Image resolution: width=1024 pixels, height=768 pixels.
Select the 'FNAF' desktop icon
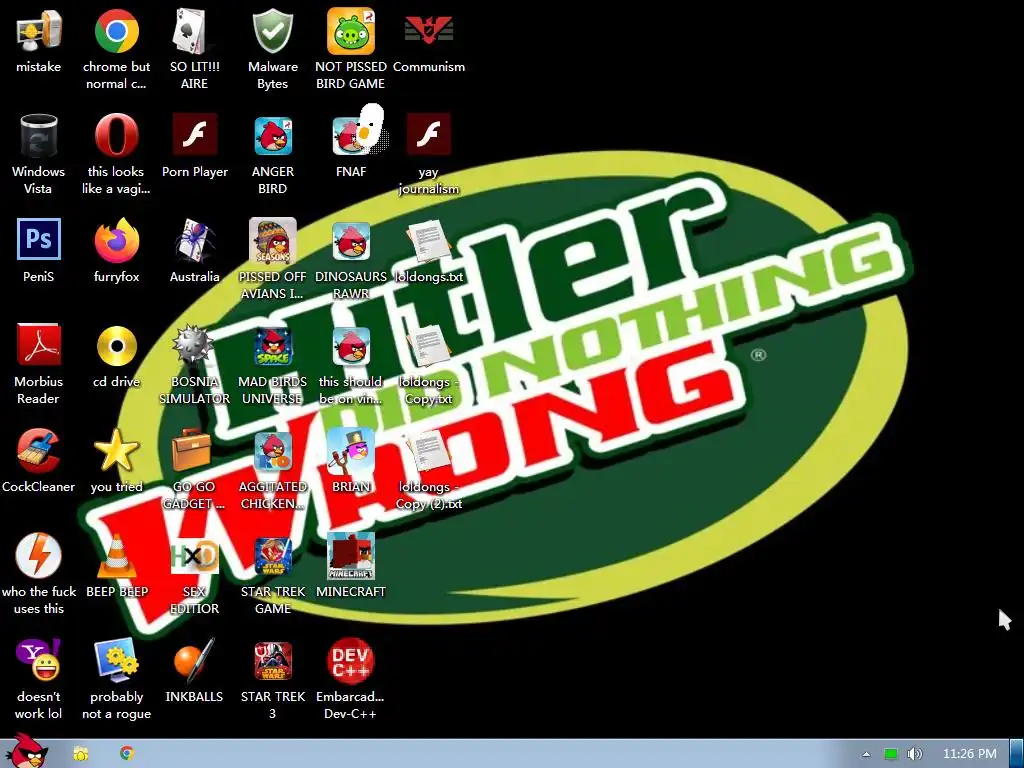[x=351, y=136]
